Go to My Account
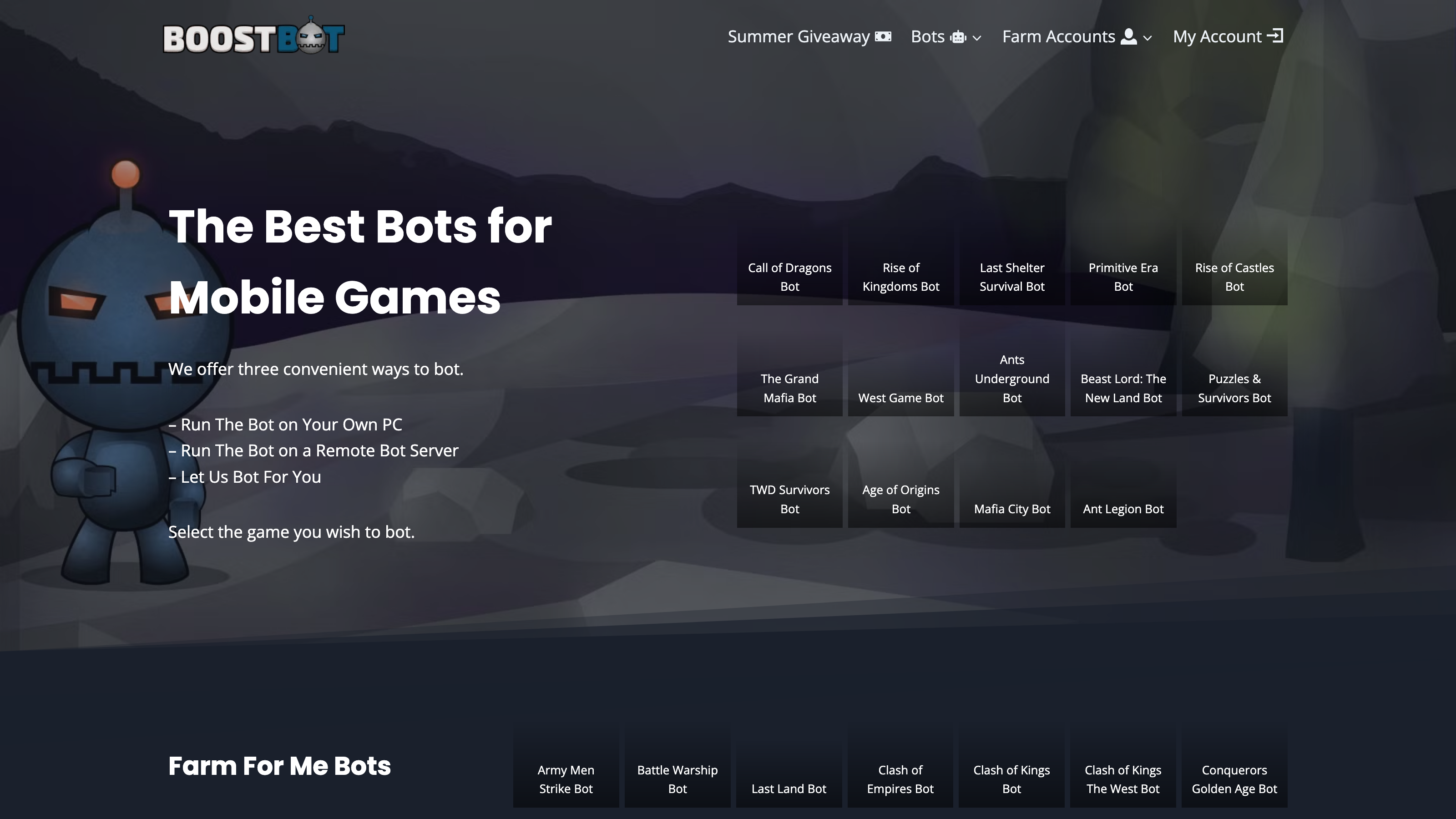1456x819 pixels. point(1228,37)
